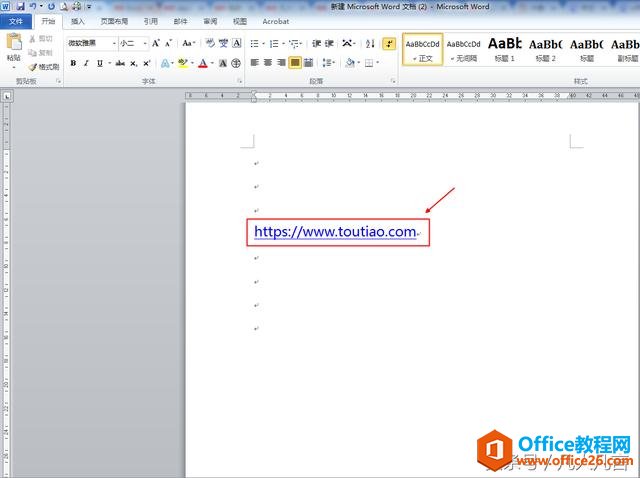Toggle Subscript formatting

(x=133, y=63)
